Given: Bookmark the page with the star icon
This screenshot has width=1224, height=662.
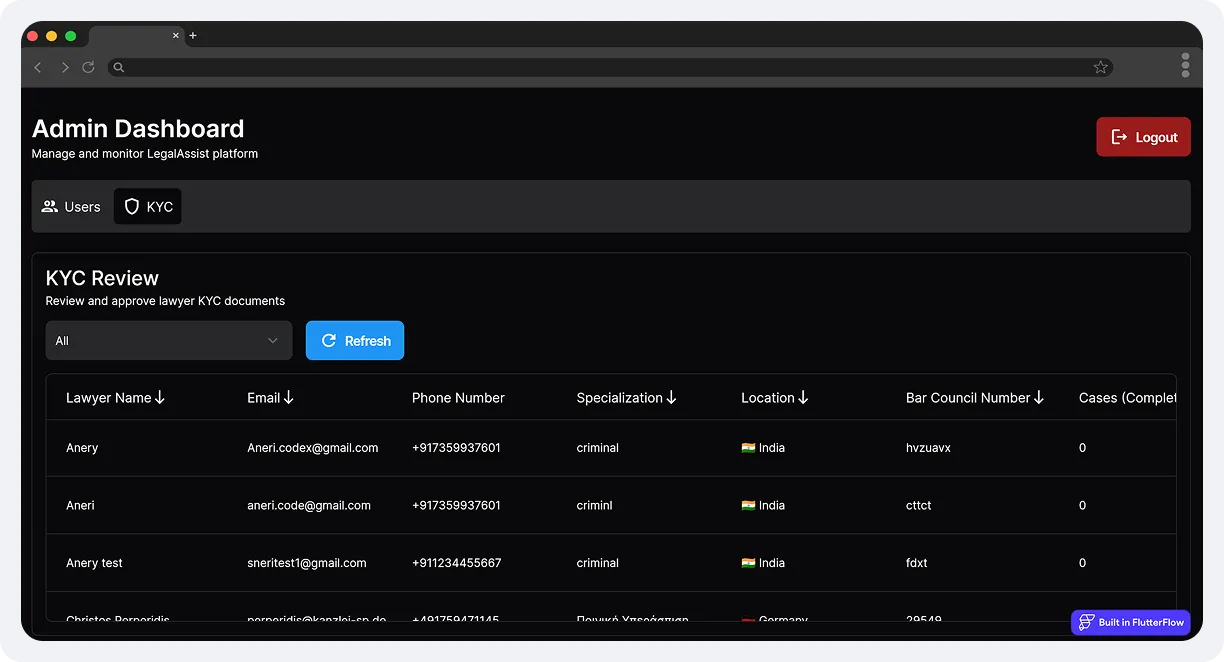Looking at the screenshot, I should point(1100,67).
